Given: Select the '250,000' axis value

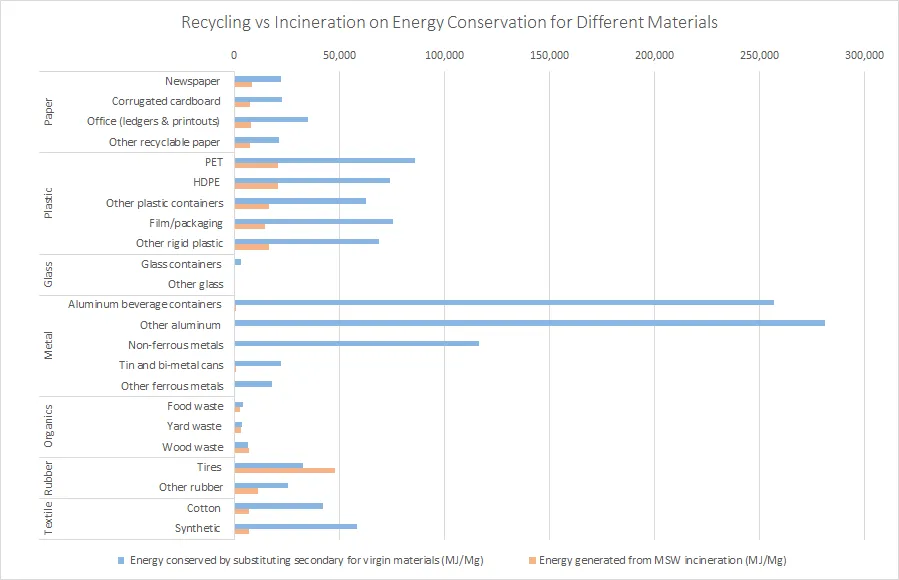Looking at the screenshot, I should tap(760, 56).
